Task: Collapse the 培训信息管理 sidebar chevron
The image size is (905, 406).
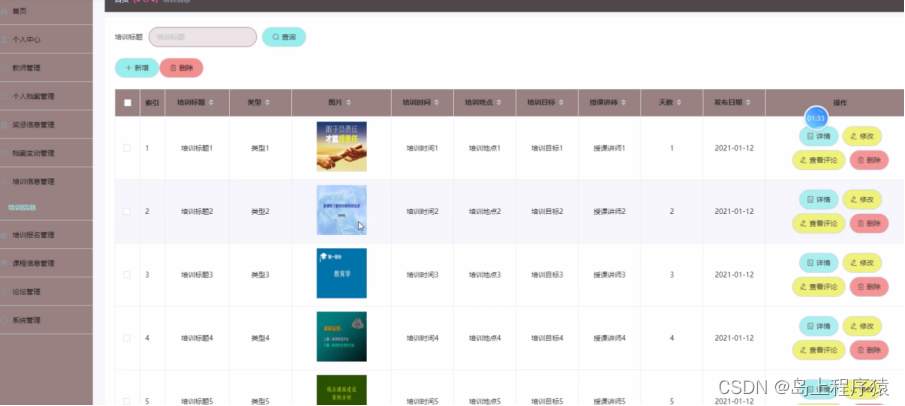Action: coord(81,182)
